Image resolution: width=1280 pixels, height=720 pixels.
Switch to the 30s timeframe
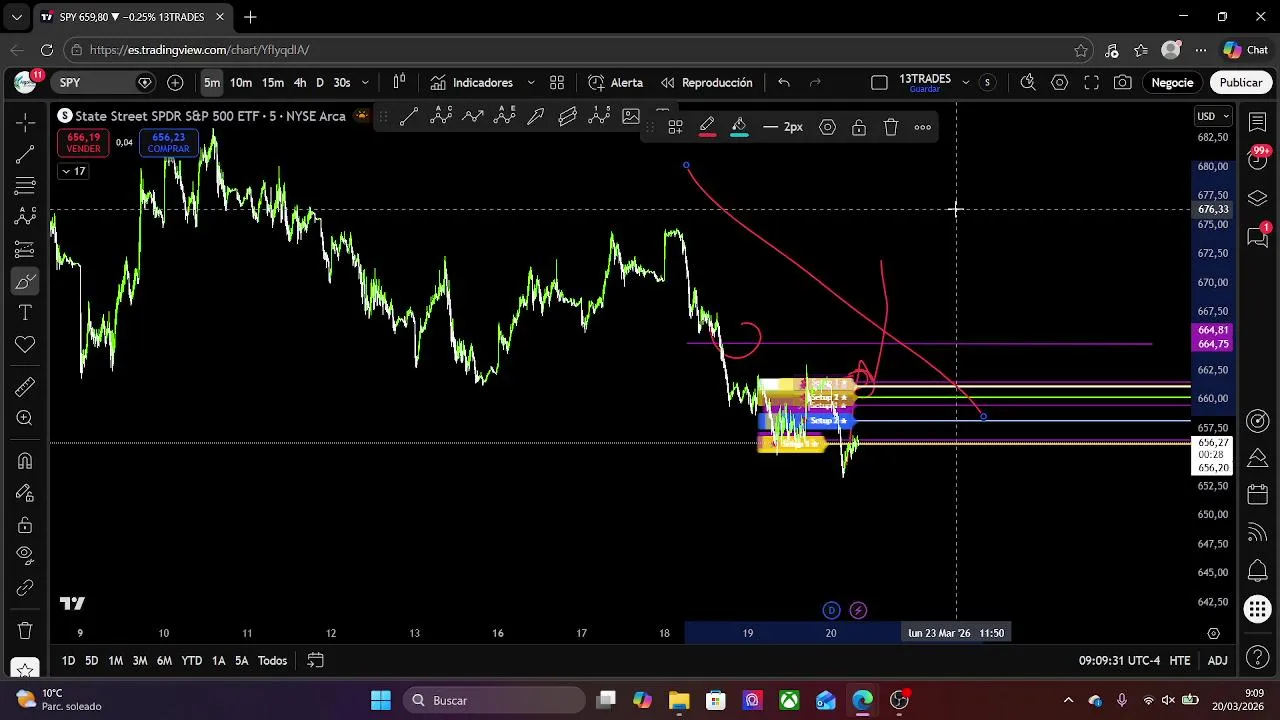(x=342, y=83)
